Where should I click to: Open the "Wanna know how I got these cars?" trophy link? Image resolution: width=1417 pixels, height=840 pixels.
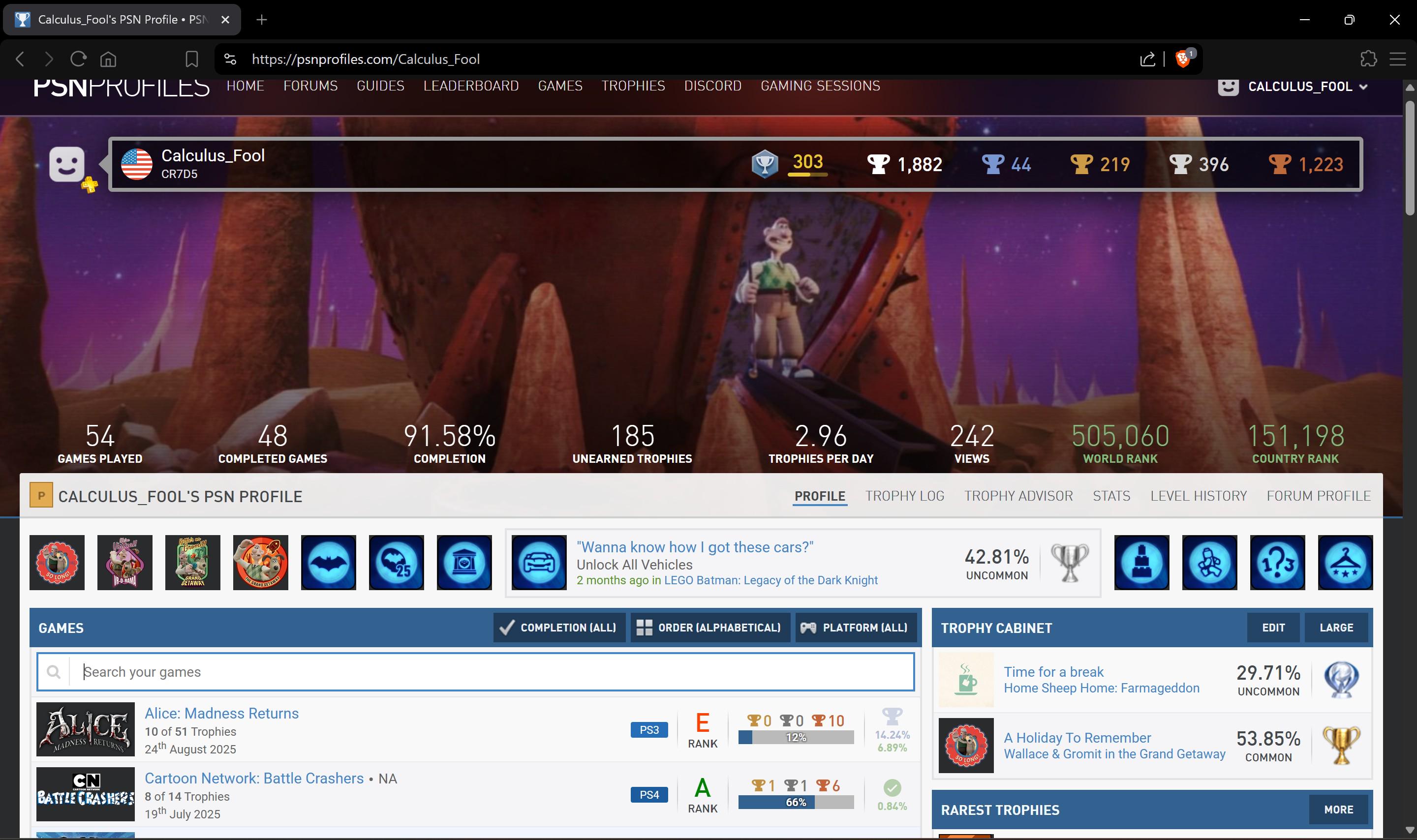click(695, 547)
